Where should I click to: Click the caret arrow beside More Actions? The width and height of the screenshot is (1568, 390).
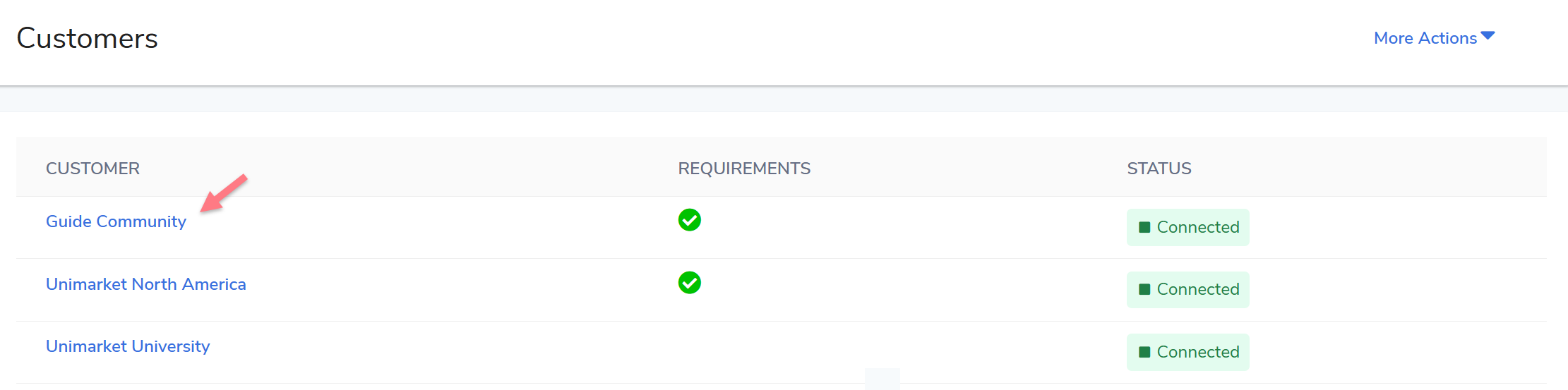[1488, 36]
